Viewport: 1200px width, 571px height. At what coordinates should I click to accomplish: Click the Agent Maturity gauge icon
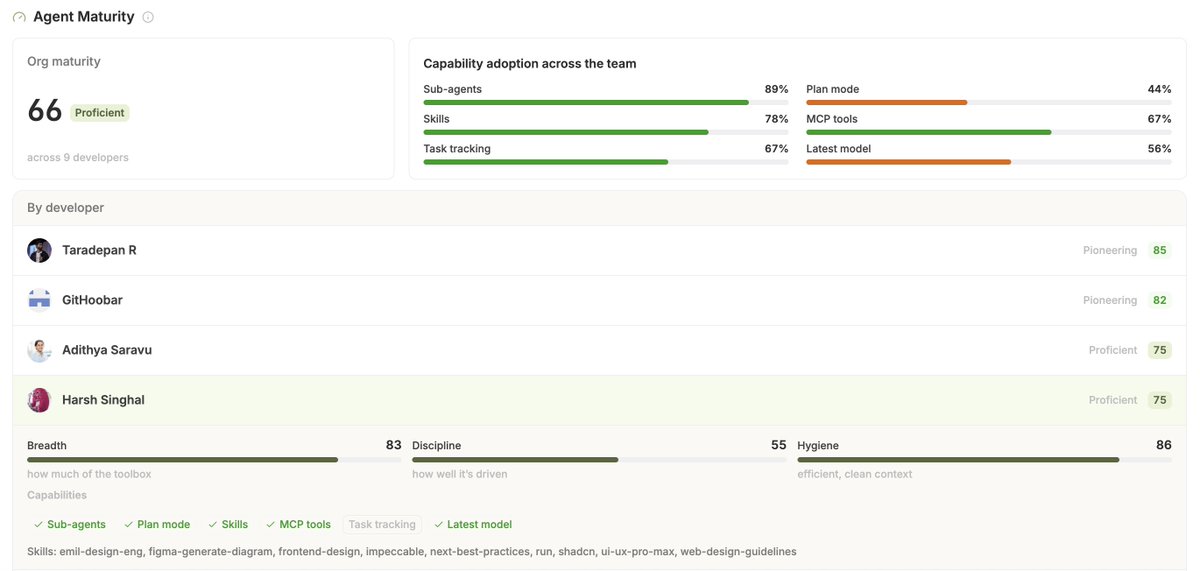pos(19,17)
